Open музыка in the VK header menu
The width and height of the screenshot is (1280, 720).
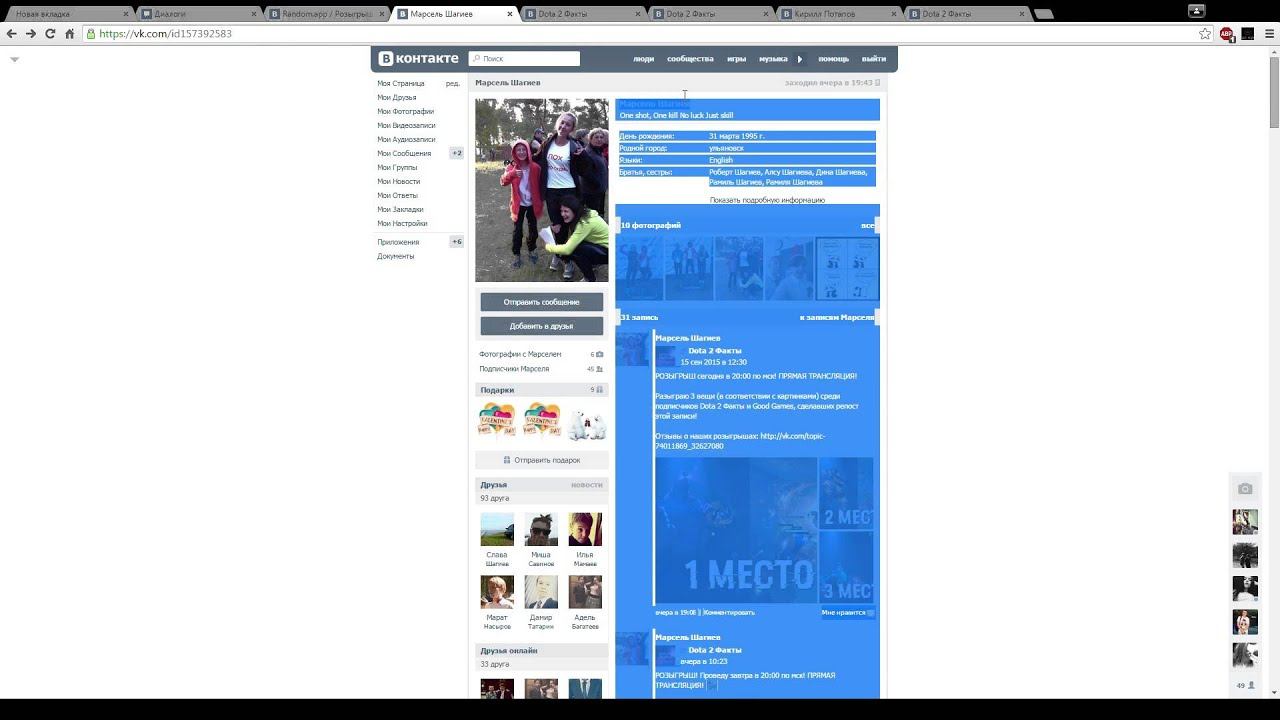773,59
